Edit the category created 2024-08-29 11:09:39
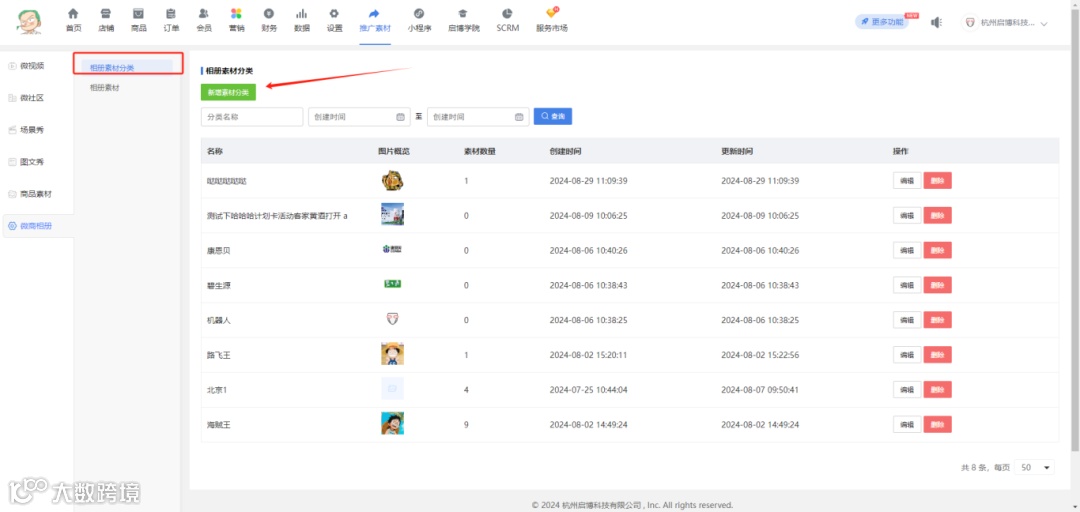 pos(907,181)
